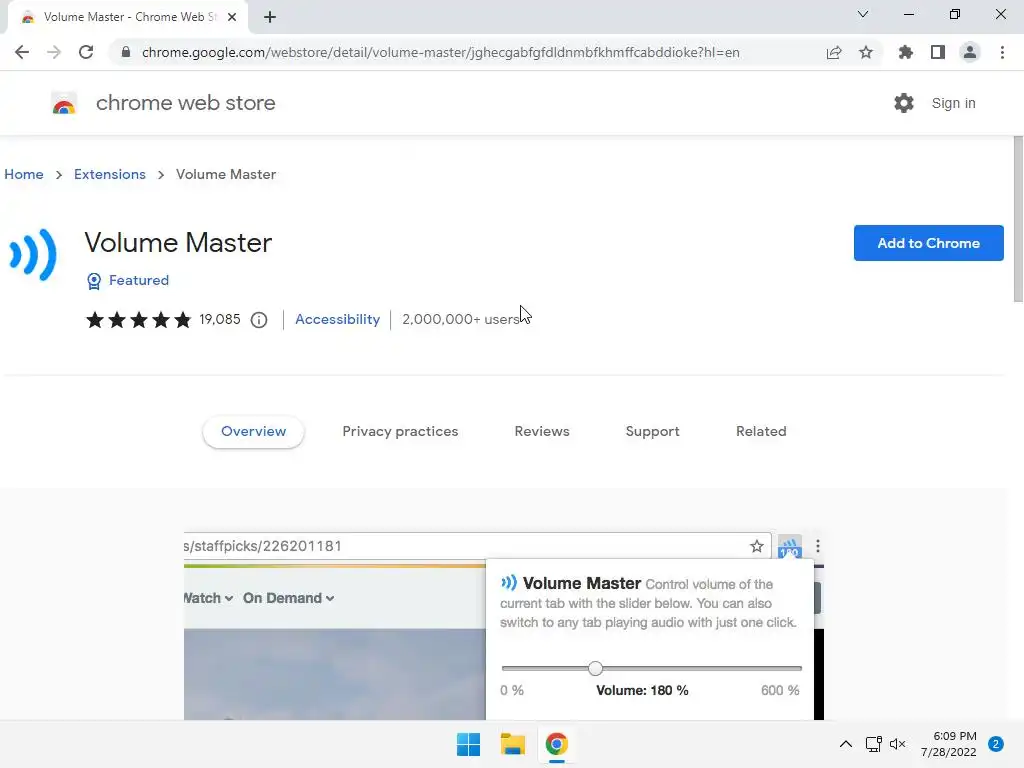Screen dimensions: 1024x768
Task: Open notification center badge
Action: pyautogui.click(x=995, y=744)
